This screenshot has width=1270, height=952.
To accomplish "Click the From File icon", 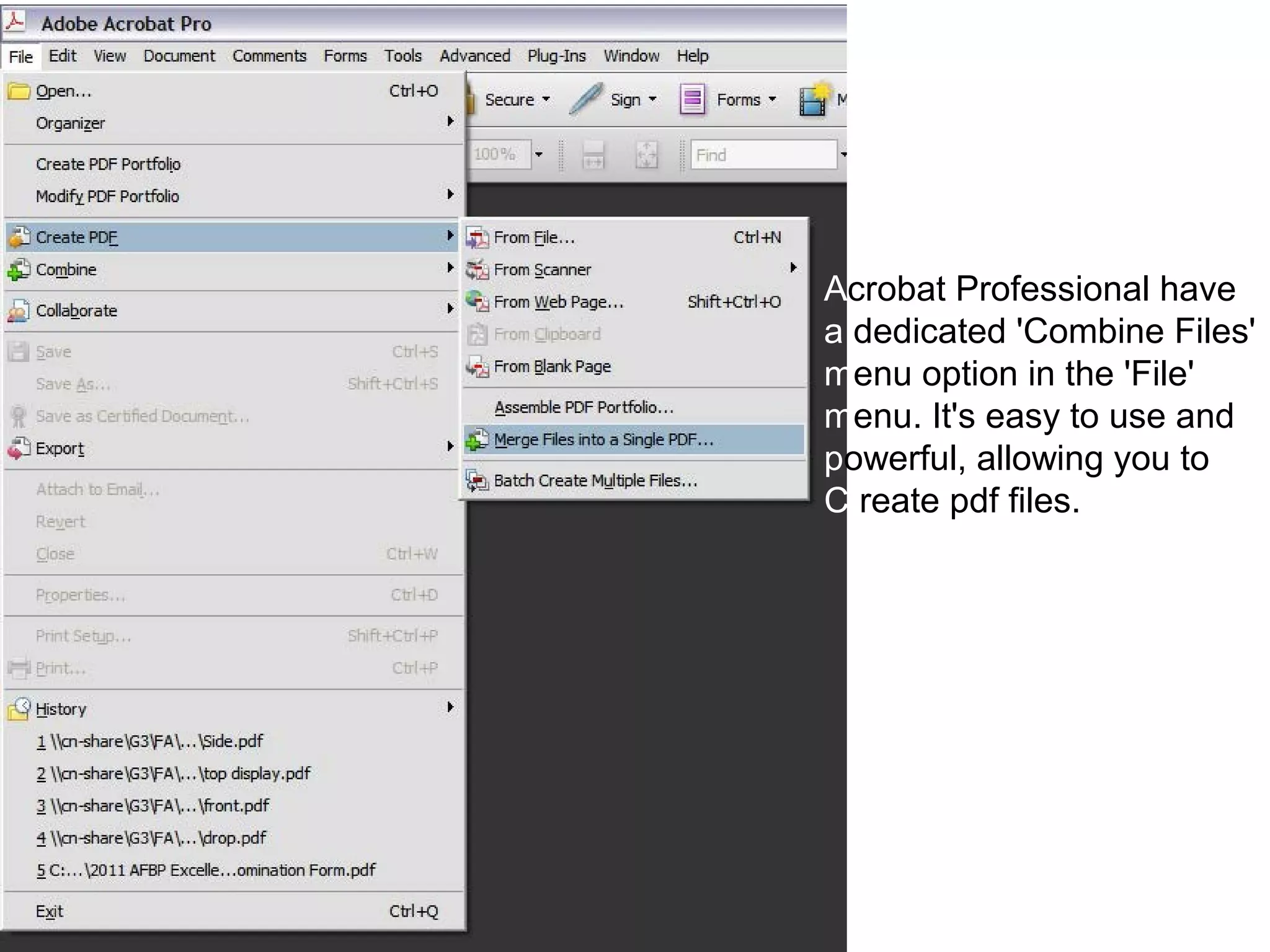I will [477, 238].
